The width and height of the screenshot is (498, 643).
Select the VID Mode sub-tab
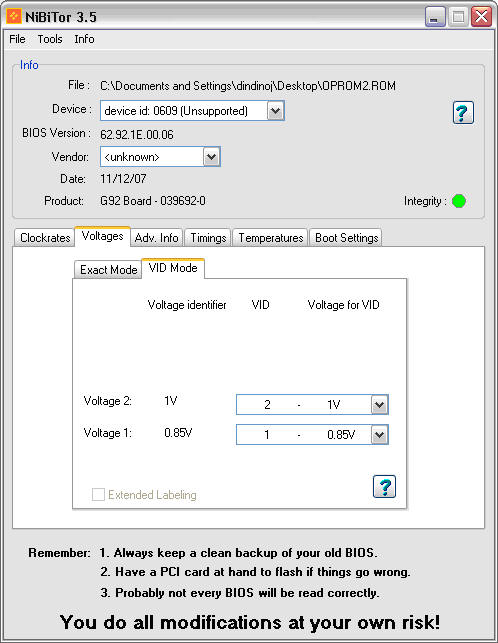(173, 268)
